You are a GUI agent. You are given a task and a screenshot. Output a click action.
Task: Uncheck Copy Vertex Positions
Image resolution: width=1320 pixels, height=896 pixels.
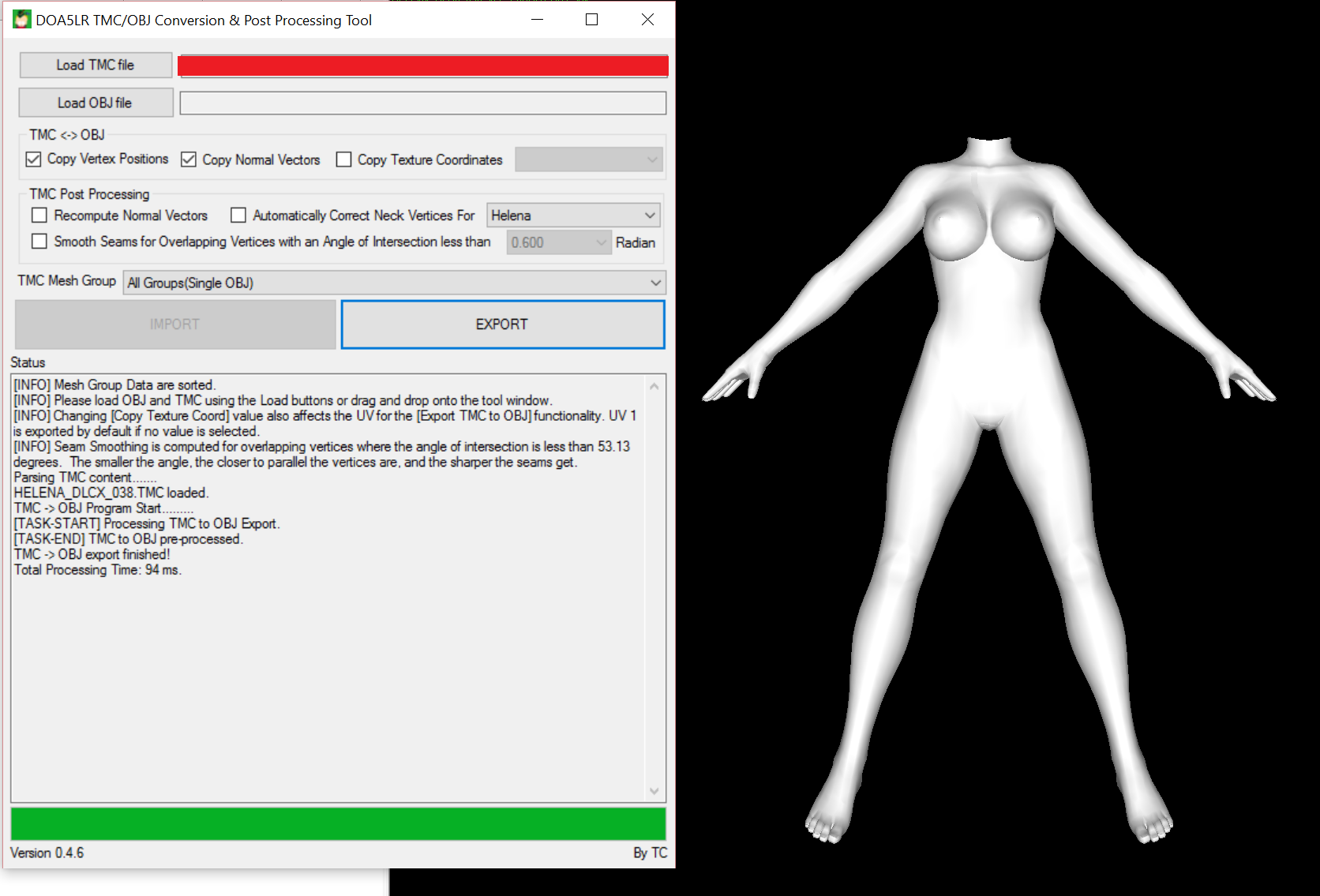point(33,159)
